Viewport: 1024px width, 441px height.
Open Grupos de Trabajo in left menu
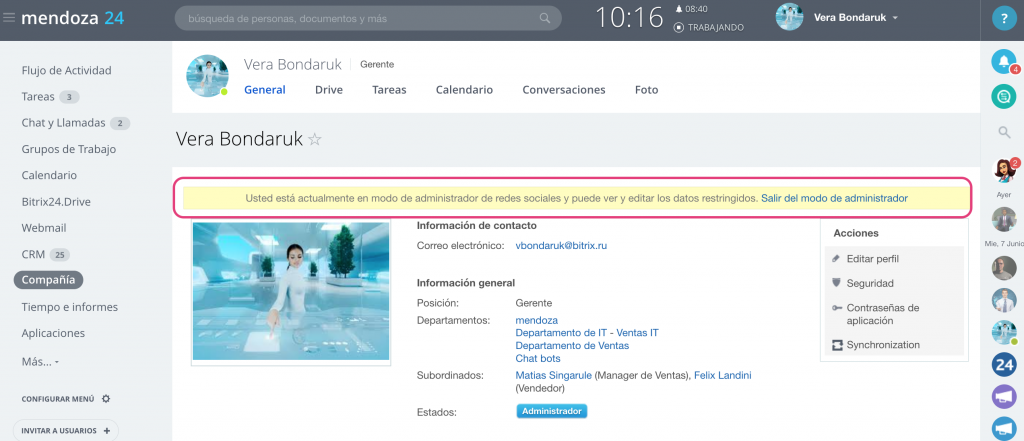[69, 149]
